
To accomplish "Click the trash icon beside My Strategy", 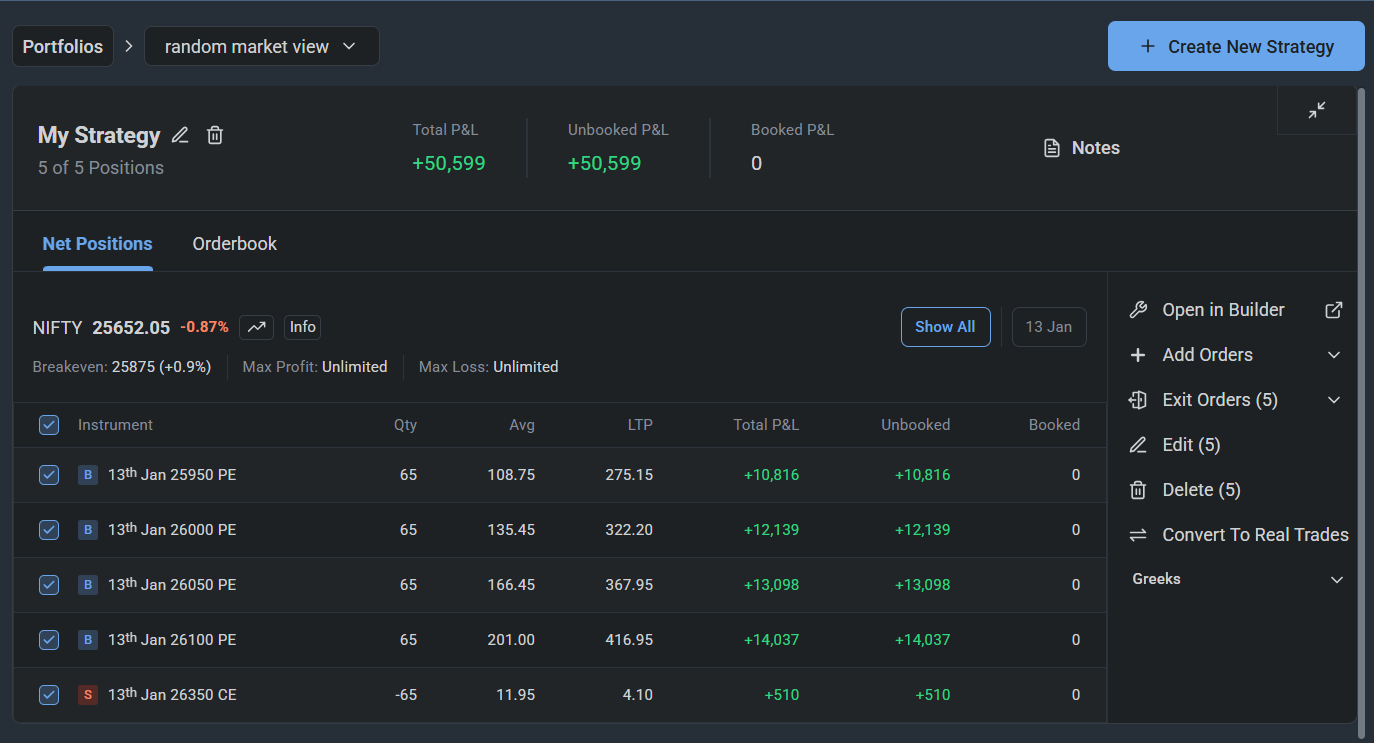I will (215, 135).
